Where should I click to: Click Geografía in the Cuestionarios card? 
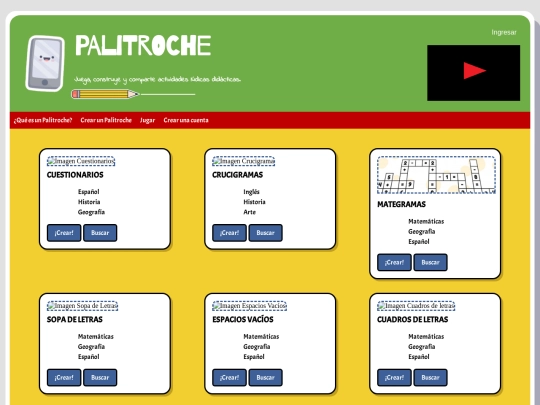[91, 212]
